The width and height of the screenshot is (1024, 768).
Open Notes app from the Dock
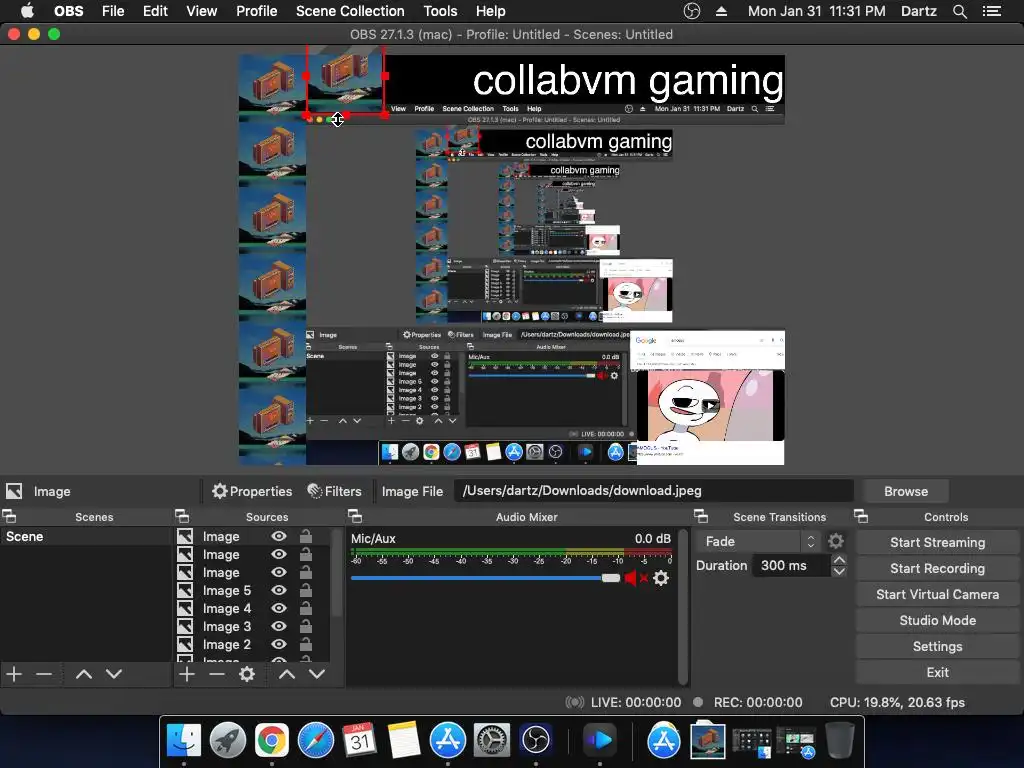[404, 740]
